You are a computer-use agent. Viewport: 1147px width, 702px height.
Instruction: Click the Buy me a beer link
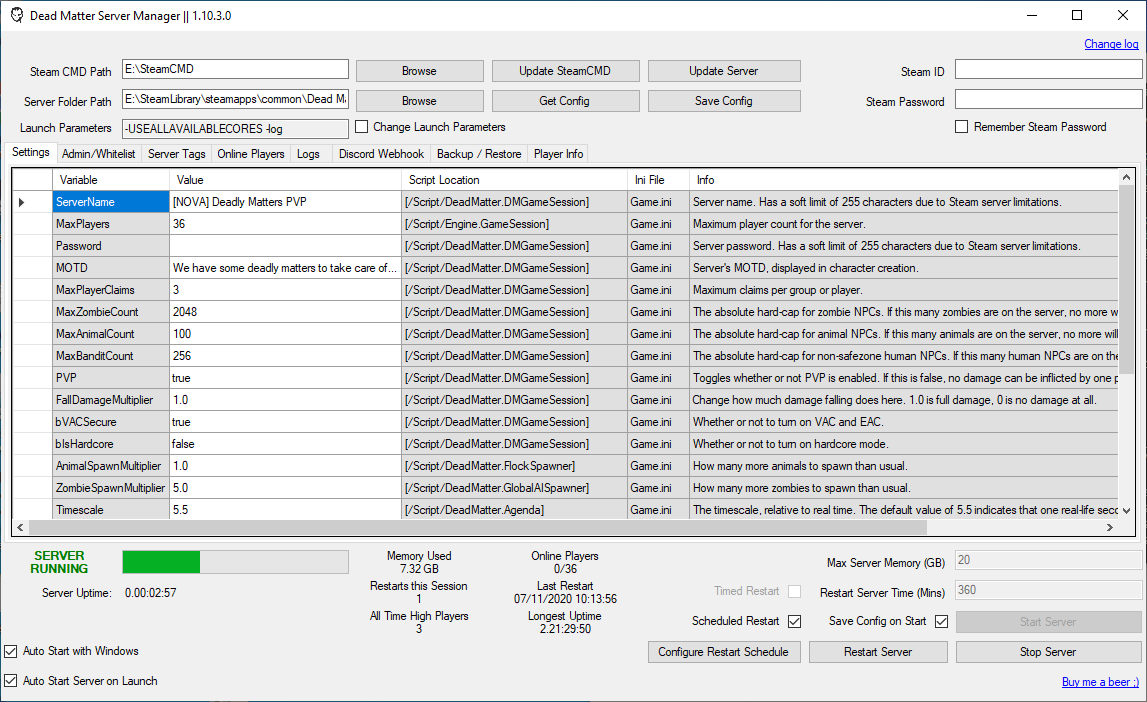click(1100, 681)
